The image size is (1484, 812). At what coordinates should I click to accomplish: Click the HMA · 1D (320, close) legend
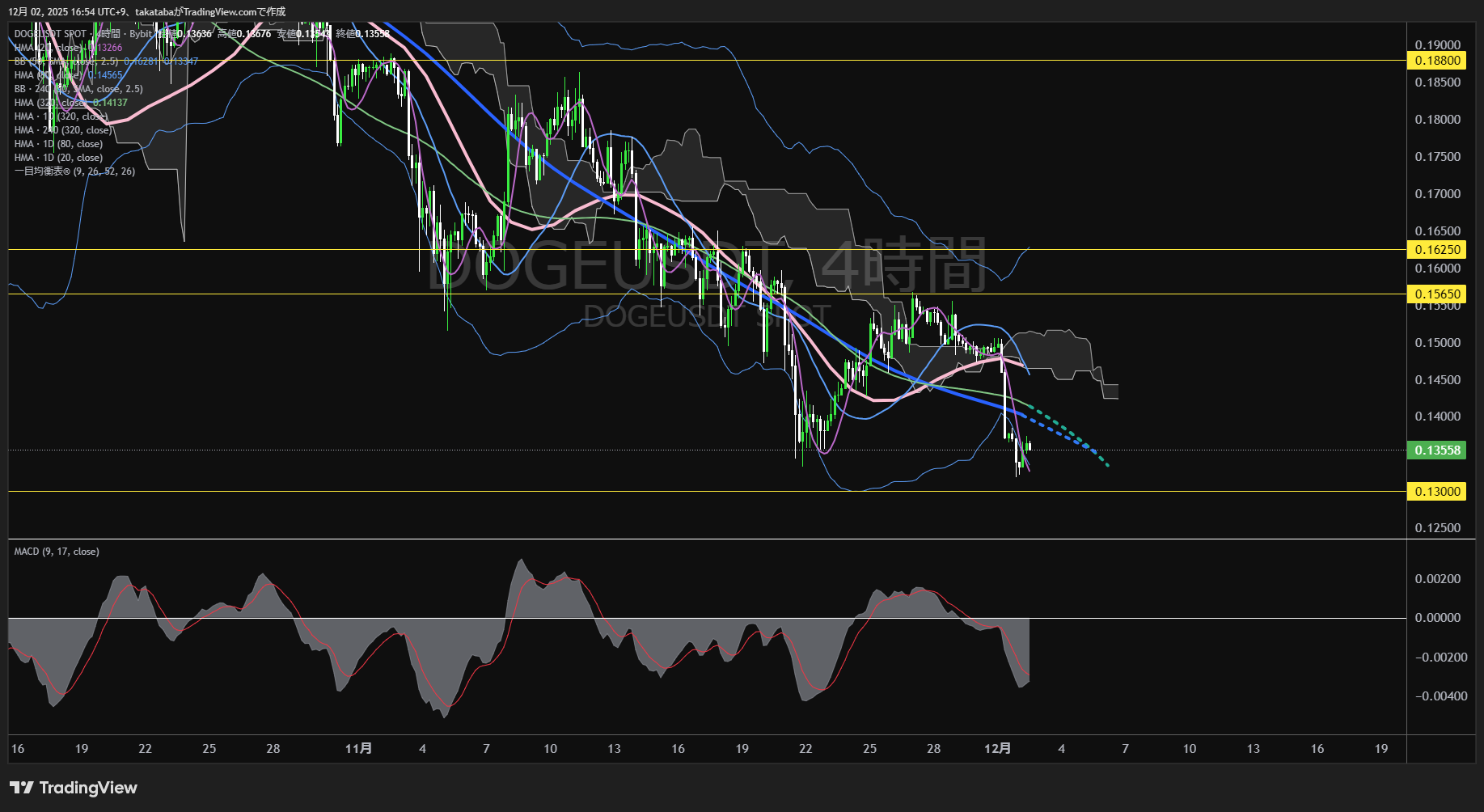point(60,116)
